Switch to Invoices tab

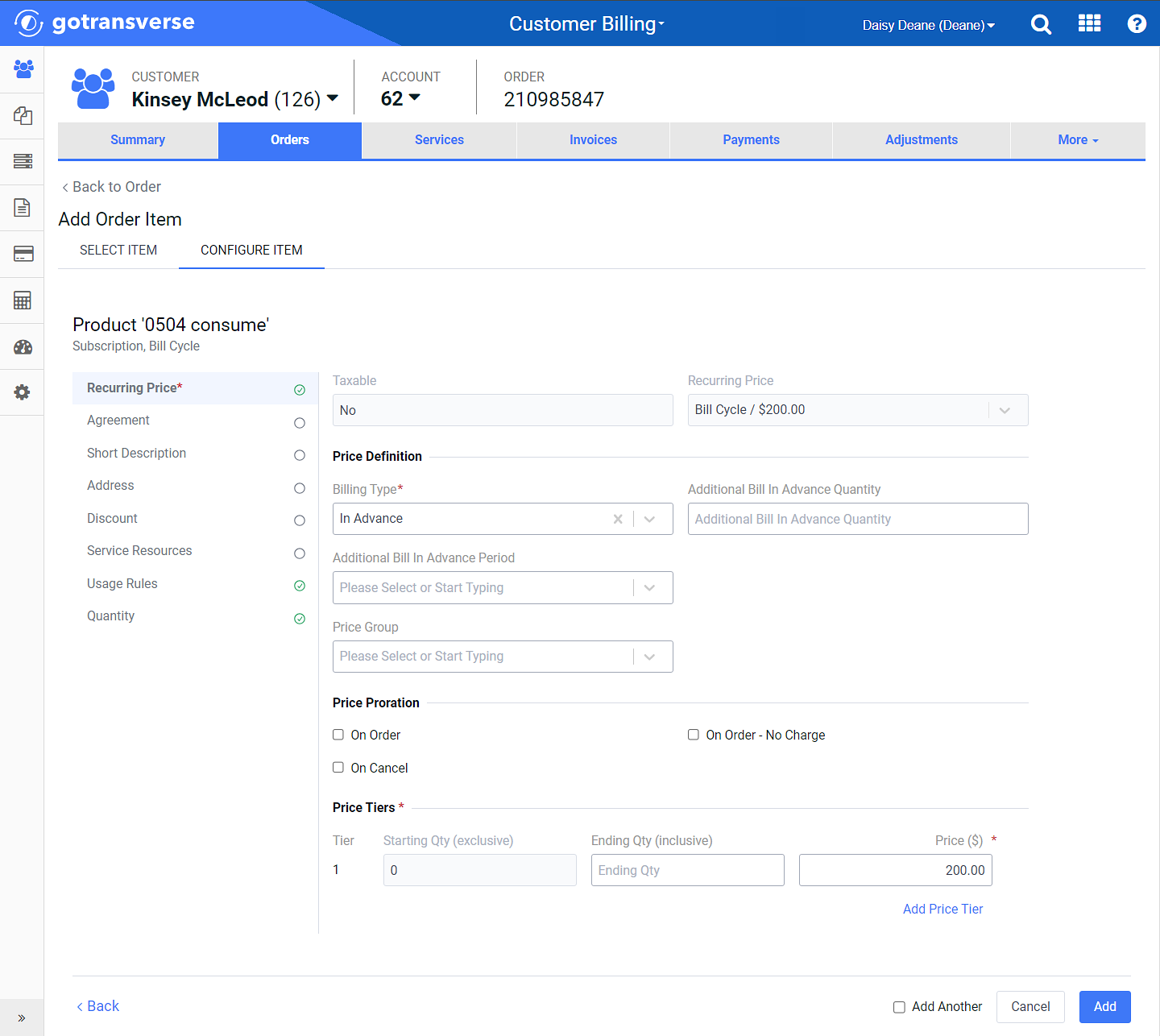click(593, 140)
